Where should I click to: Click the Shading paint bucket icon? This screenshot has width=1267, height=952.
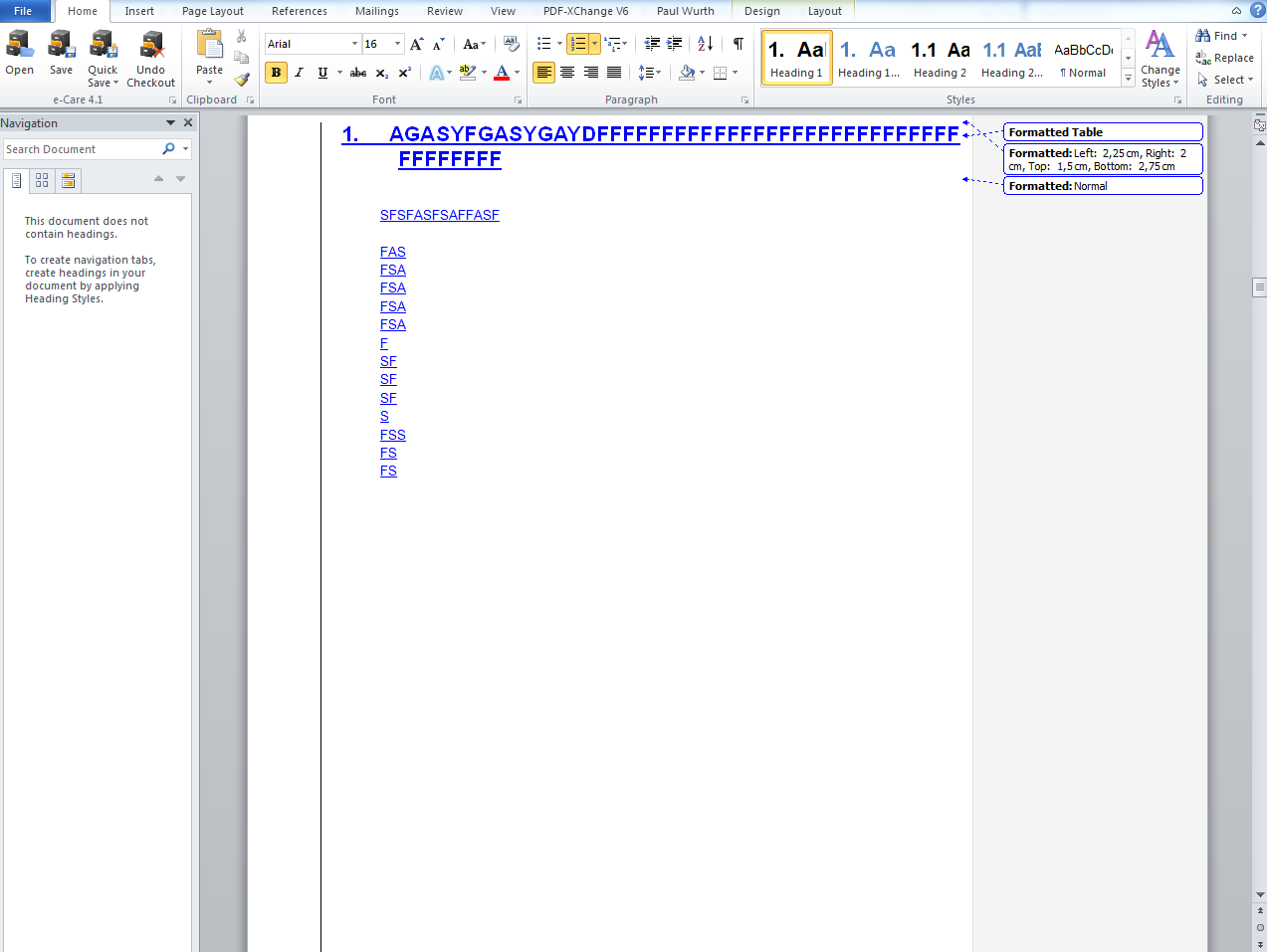687,73
